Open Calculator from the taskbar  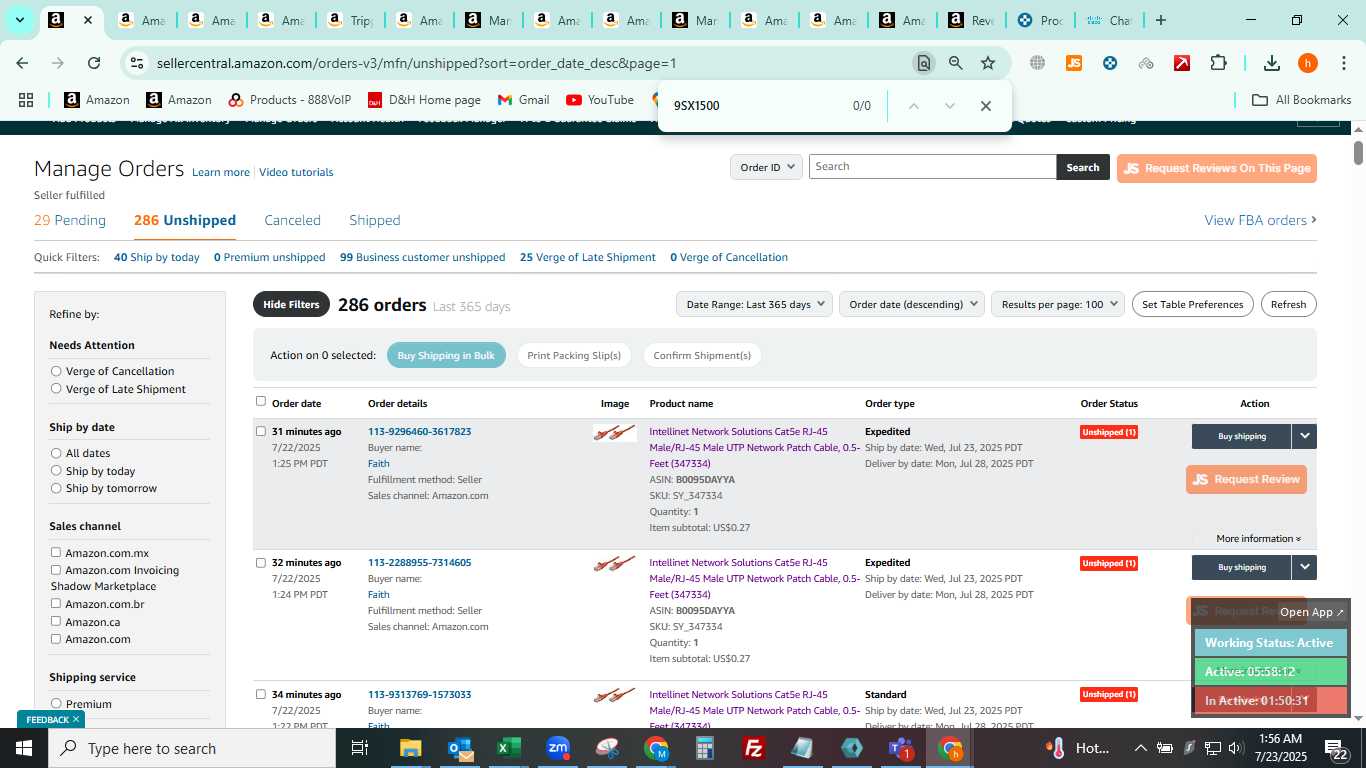point(705,748)
